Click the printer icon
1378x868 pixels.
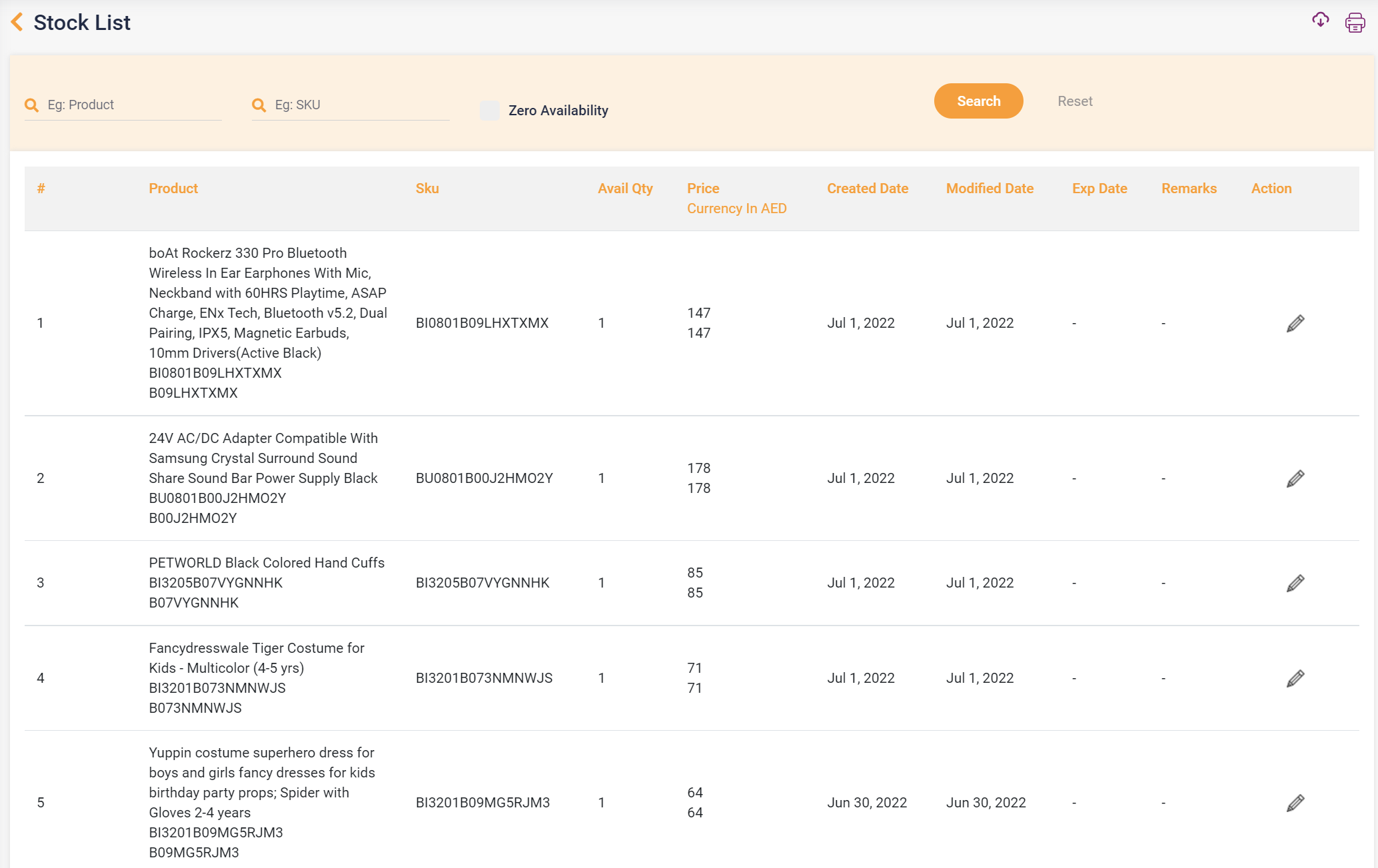point(1355,23)
